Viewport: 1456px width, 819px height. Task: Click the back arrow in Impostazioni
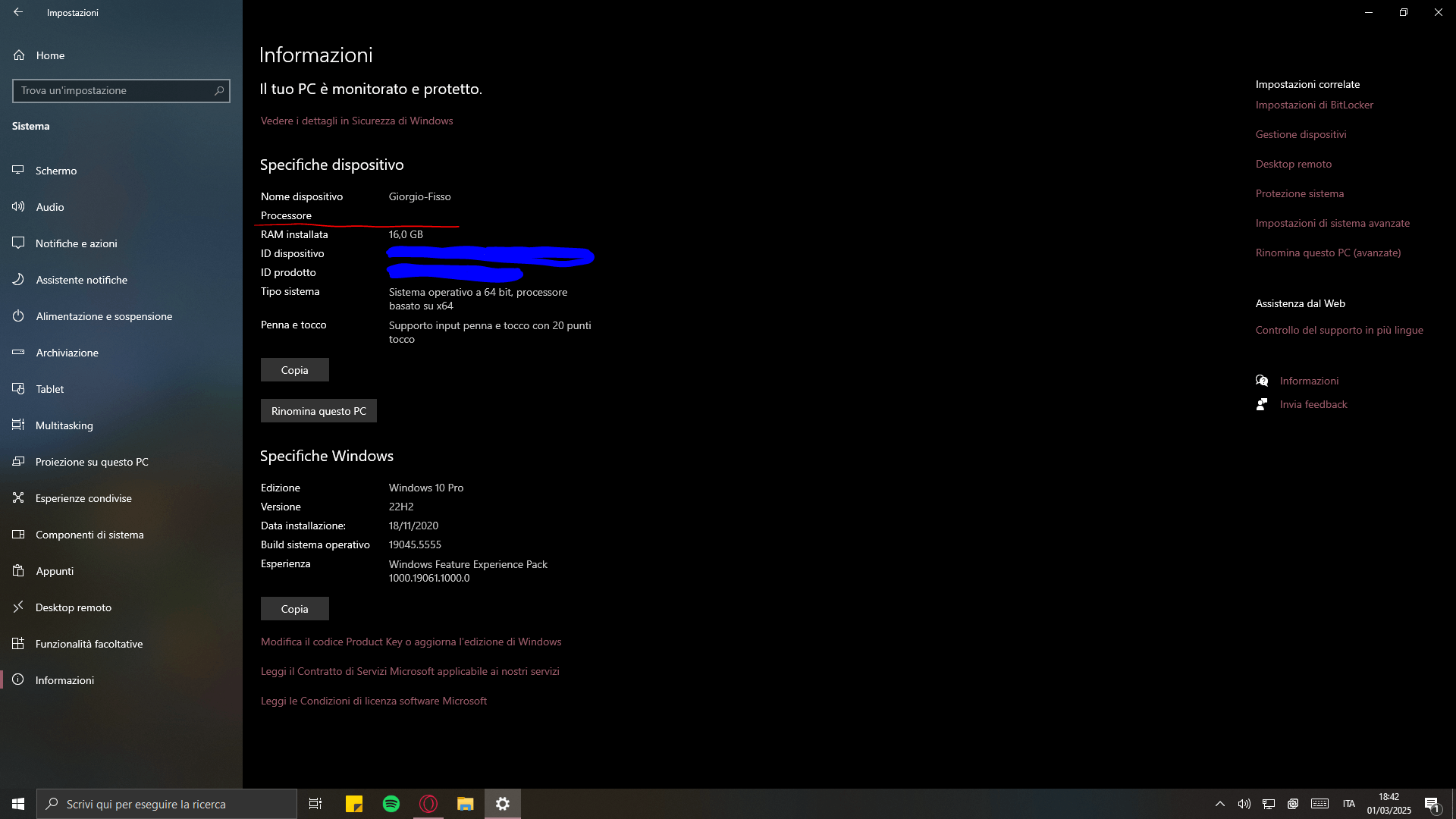coord(18,12)
